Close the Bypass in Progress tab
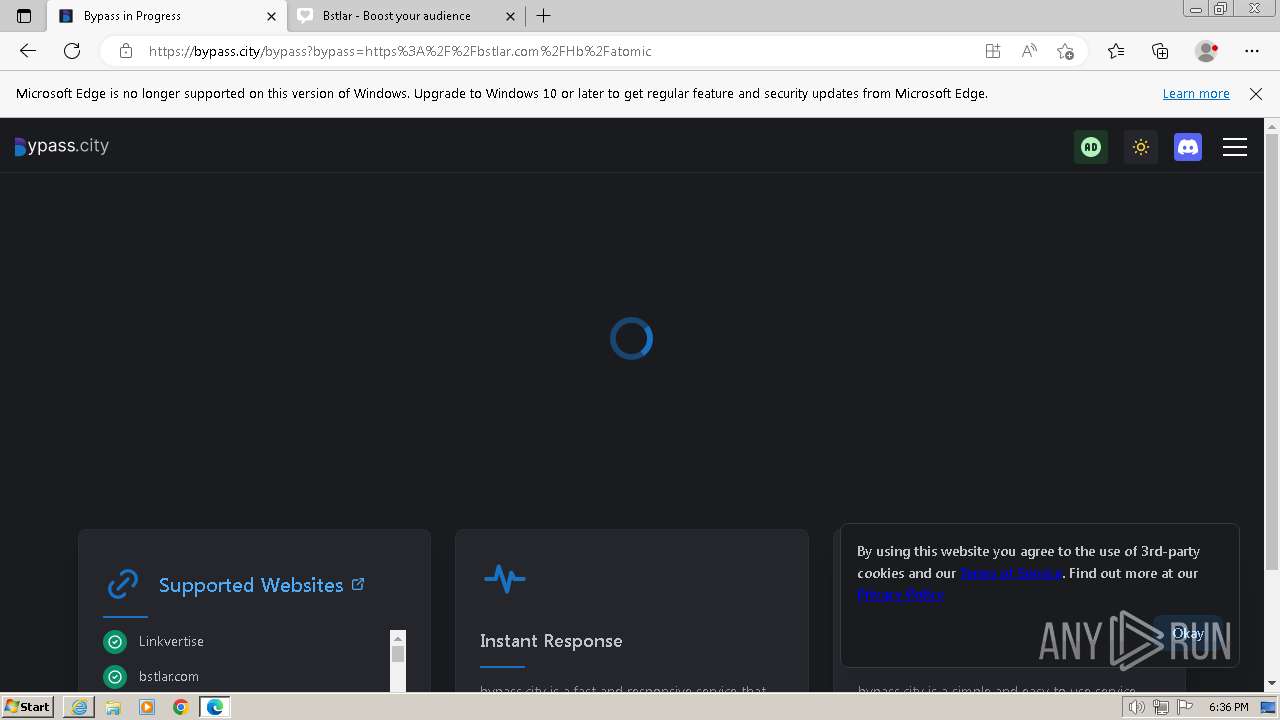 pyautogui.click(x=271, y=16)
